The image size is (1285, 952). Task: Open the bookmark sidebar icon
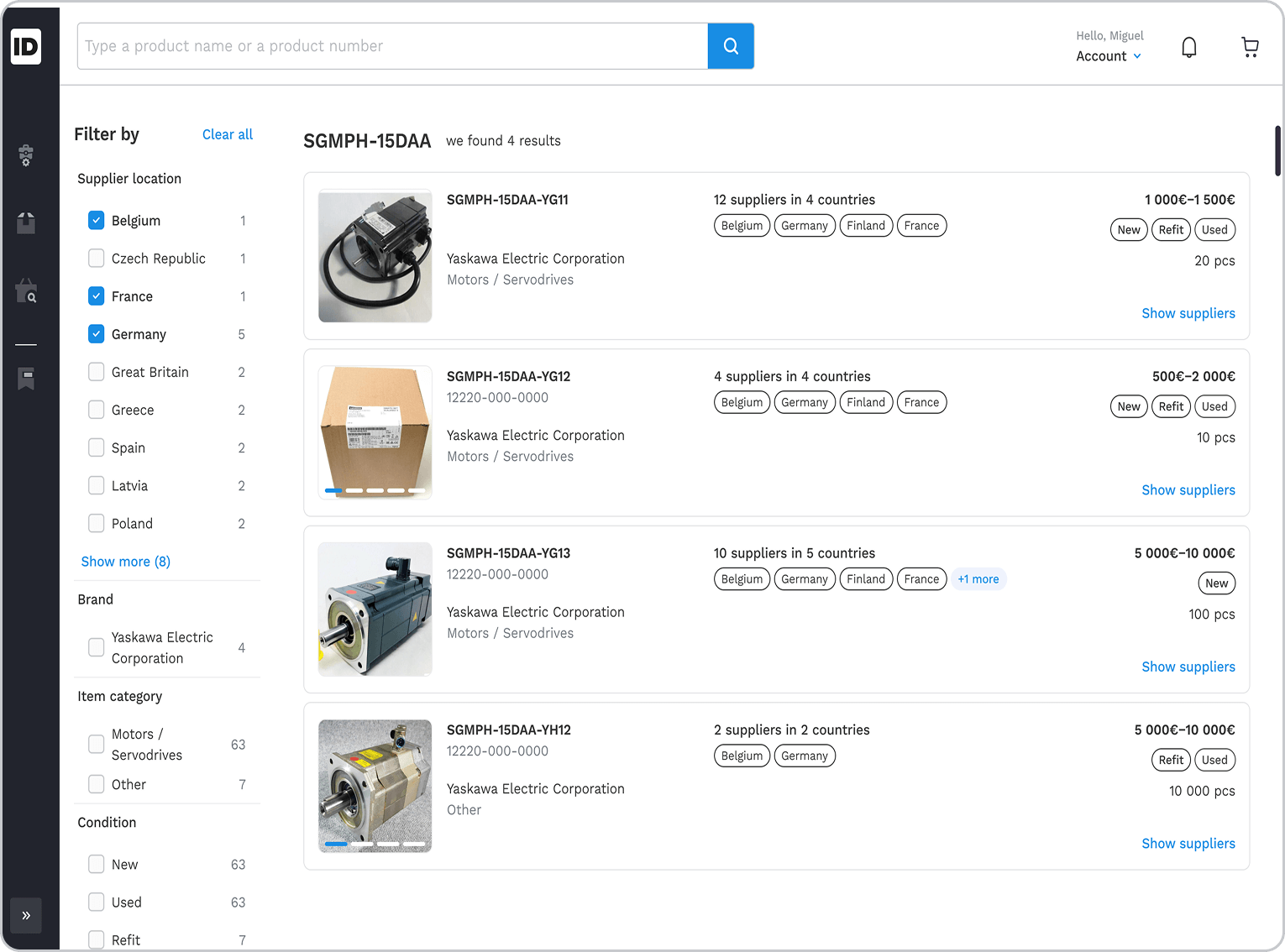pos(26,379)
